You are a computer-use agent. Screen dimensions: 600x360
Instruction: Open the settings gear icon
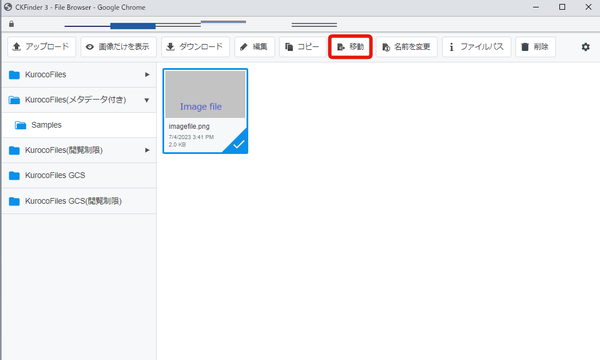click(x=585, y=47)
